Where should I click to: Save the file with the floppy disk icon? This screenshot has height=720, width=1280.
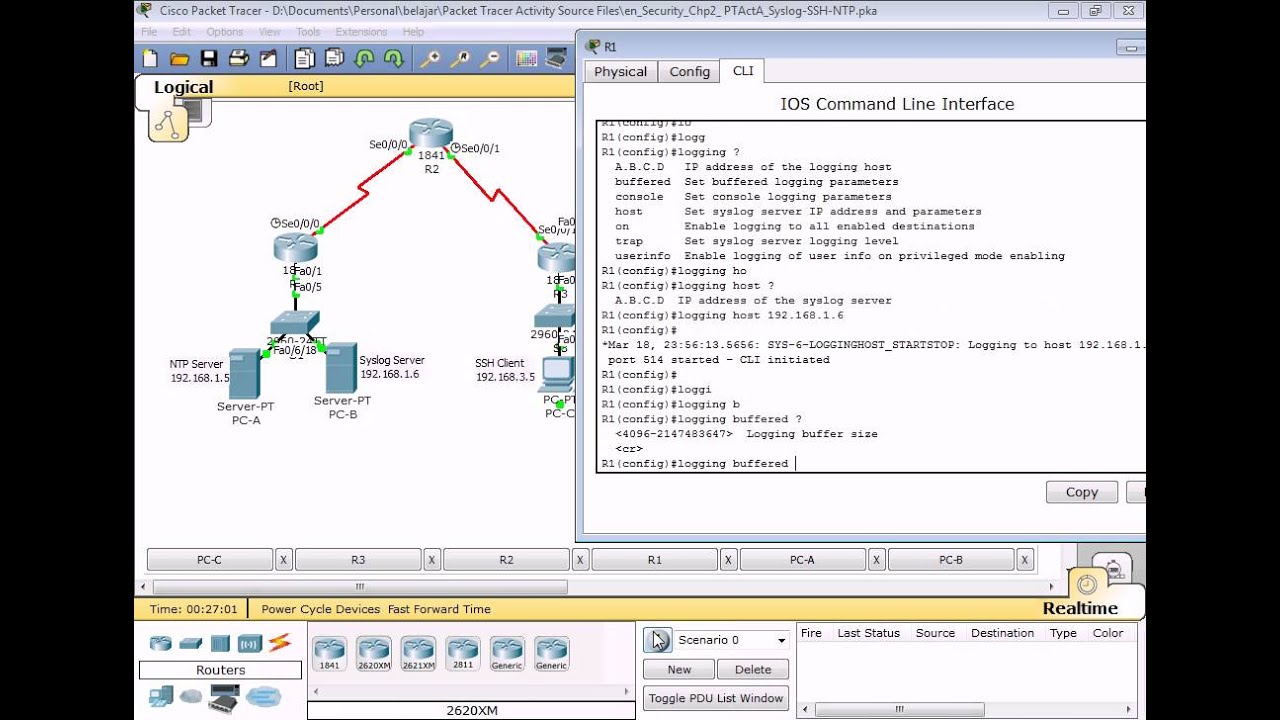pyautogui.click(x=209, y=59)
